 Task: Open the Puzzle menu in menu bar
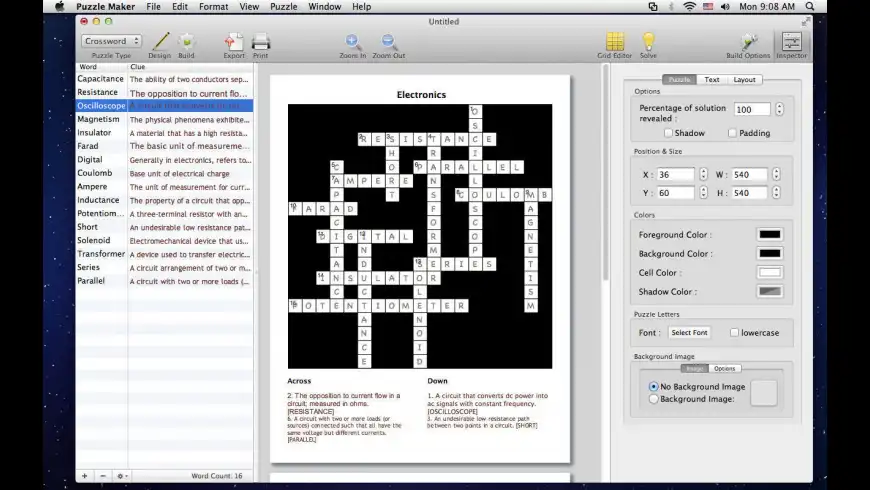[x=284, y=7]
